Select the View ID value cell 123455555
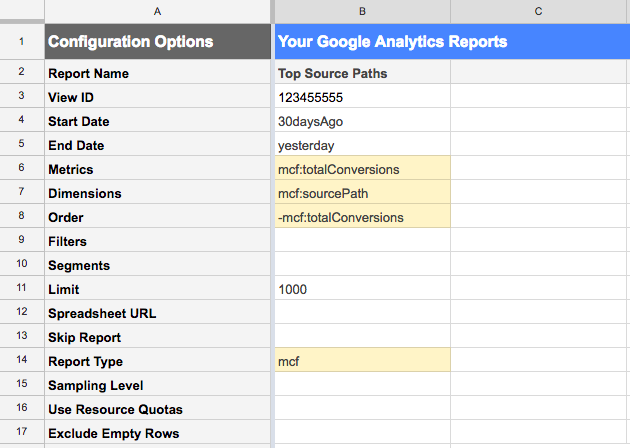This screenshot has width=630, height=448. point(361,97)
